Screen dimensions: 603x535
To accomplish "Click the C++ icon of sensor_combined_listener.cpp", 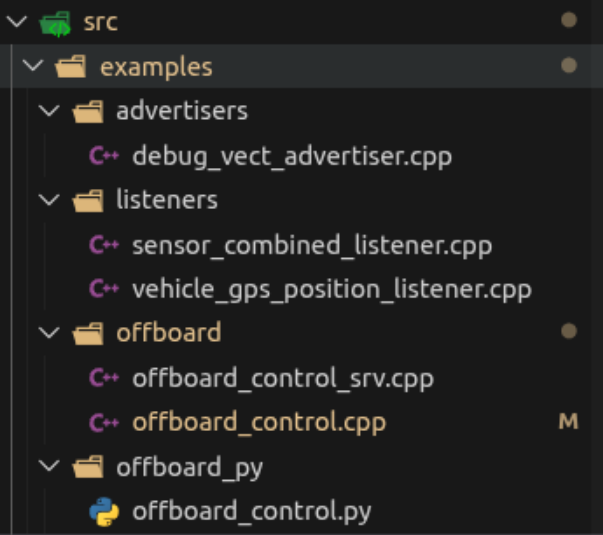I will 104,245.
